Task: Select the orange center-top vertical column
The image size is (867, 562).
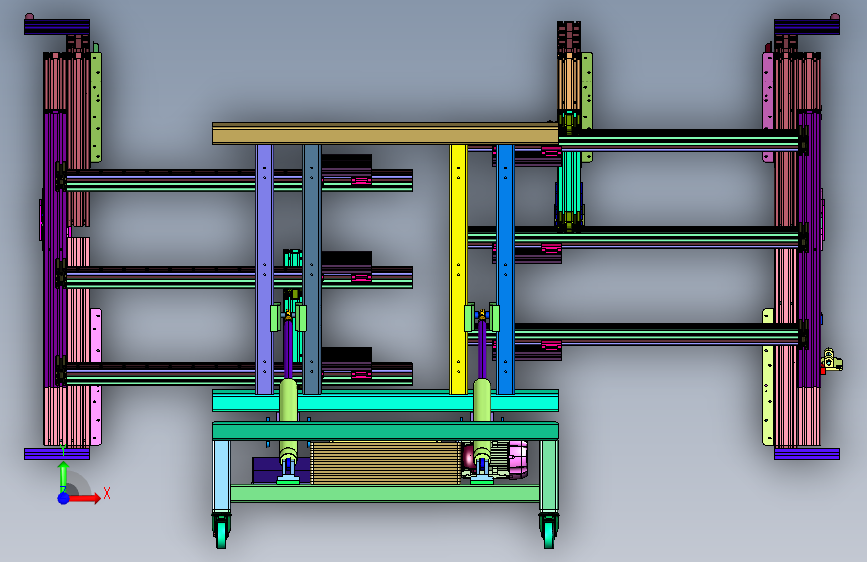Action: point(569,83)
